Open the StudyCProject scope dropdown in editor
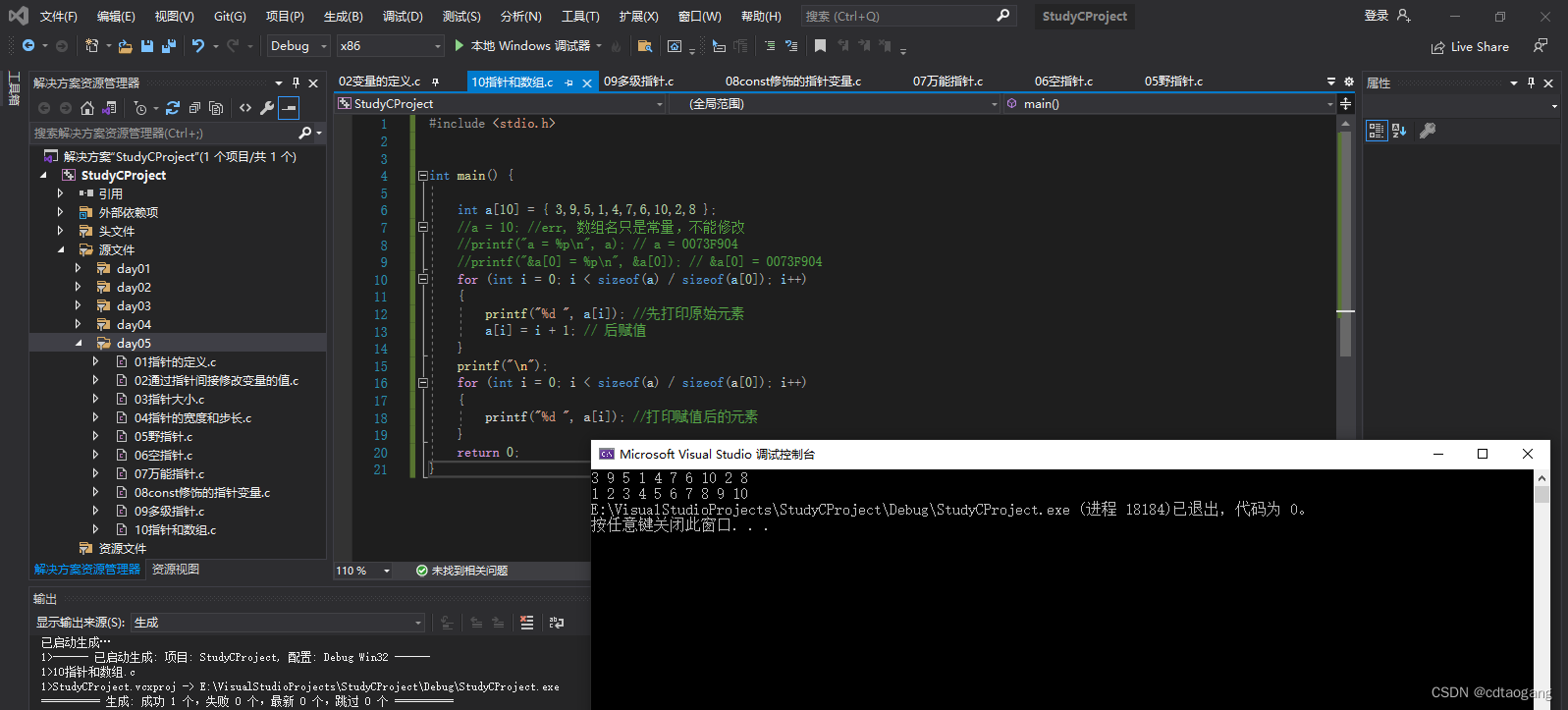1568x710 pixels. pos(501,104)
